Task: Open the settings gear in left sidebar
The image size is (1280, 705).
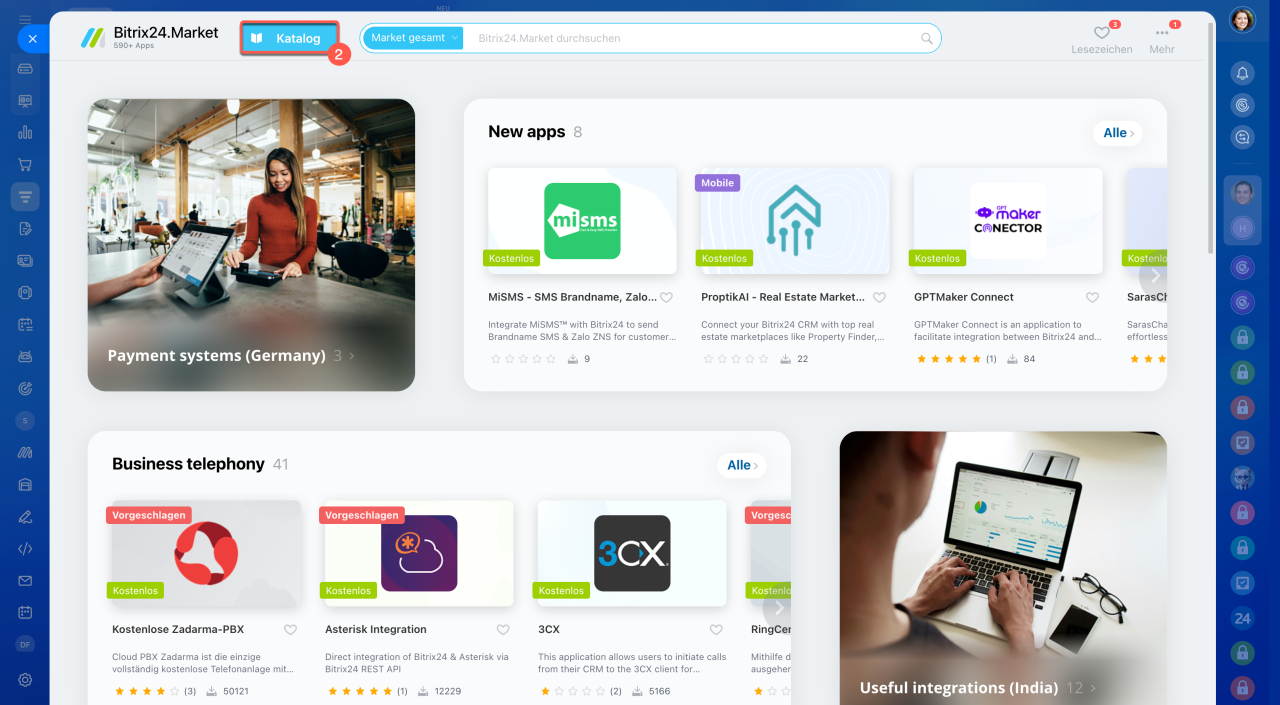Action: click(x=25, y=680)
